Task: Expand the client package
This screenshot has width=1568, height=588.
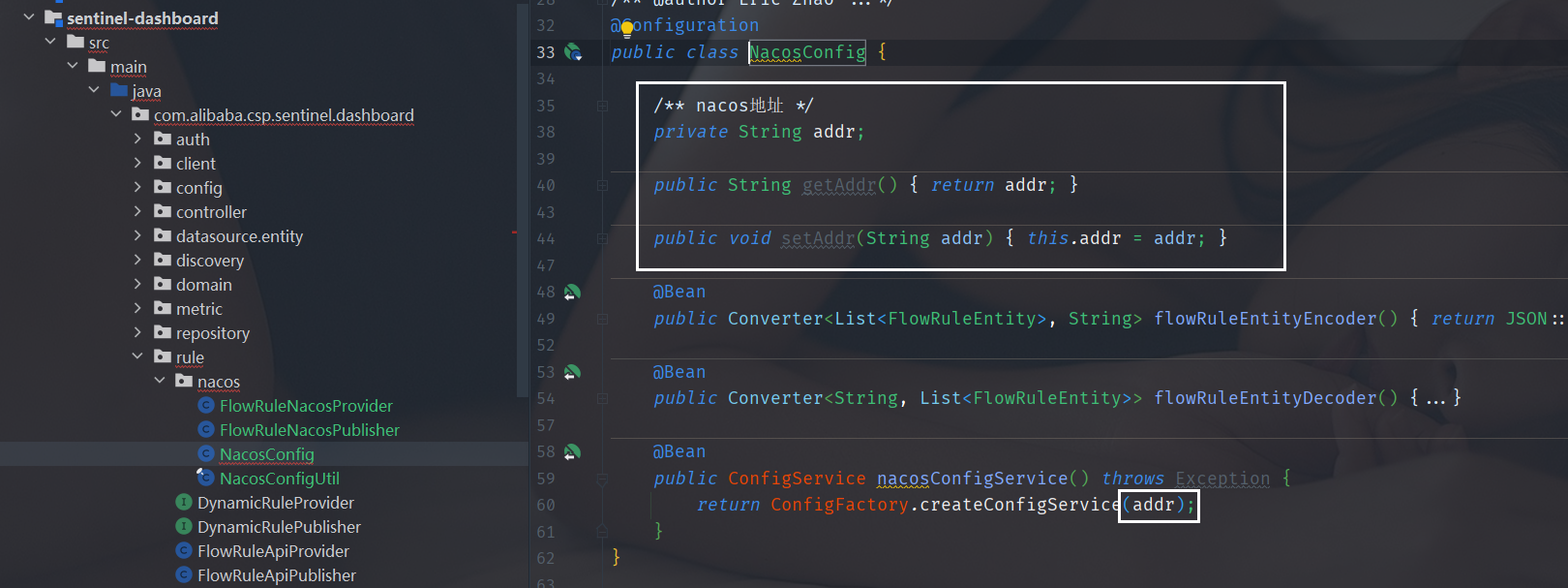Action: 137,163
